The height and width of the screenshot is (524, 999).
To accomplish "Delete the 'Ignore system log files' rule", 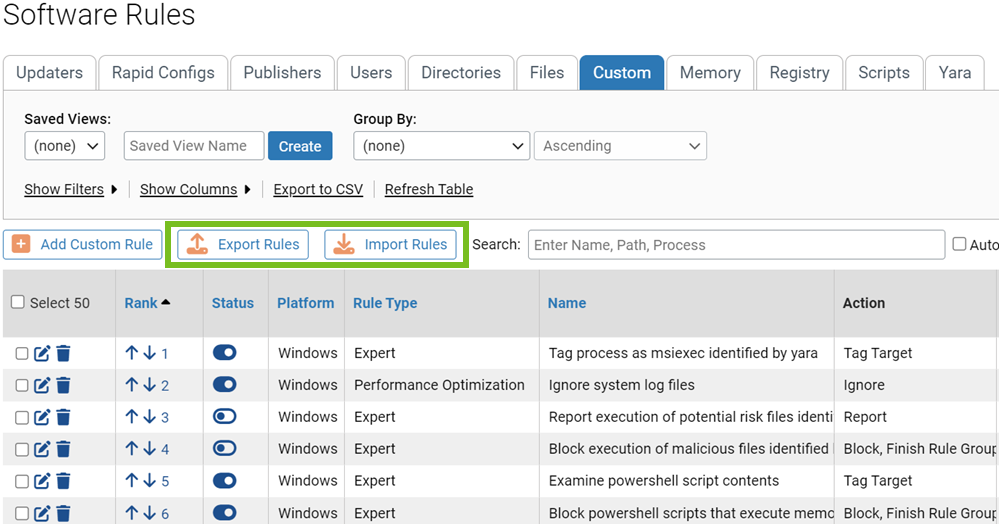I will 63,385.
